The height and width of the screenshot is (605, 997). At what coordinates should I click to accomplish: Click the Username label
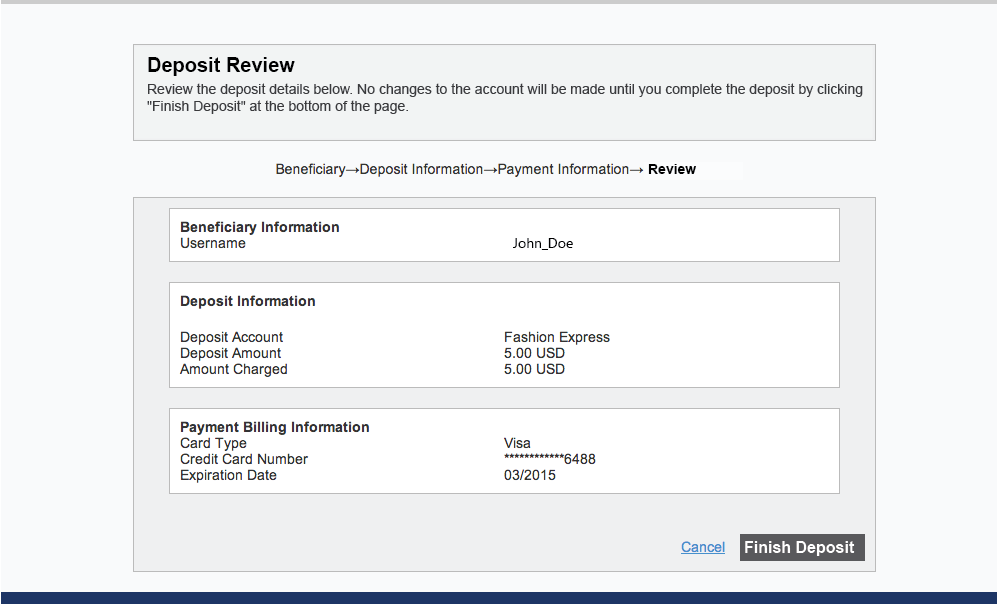point(212,243)
